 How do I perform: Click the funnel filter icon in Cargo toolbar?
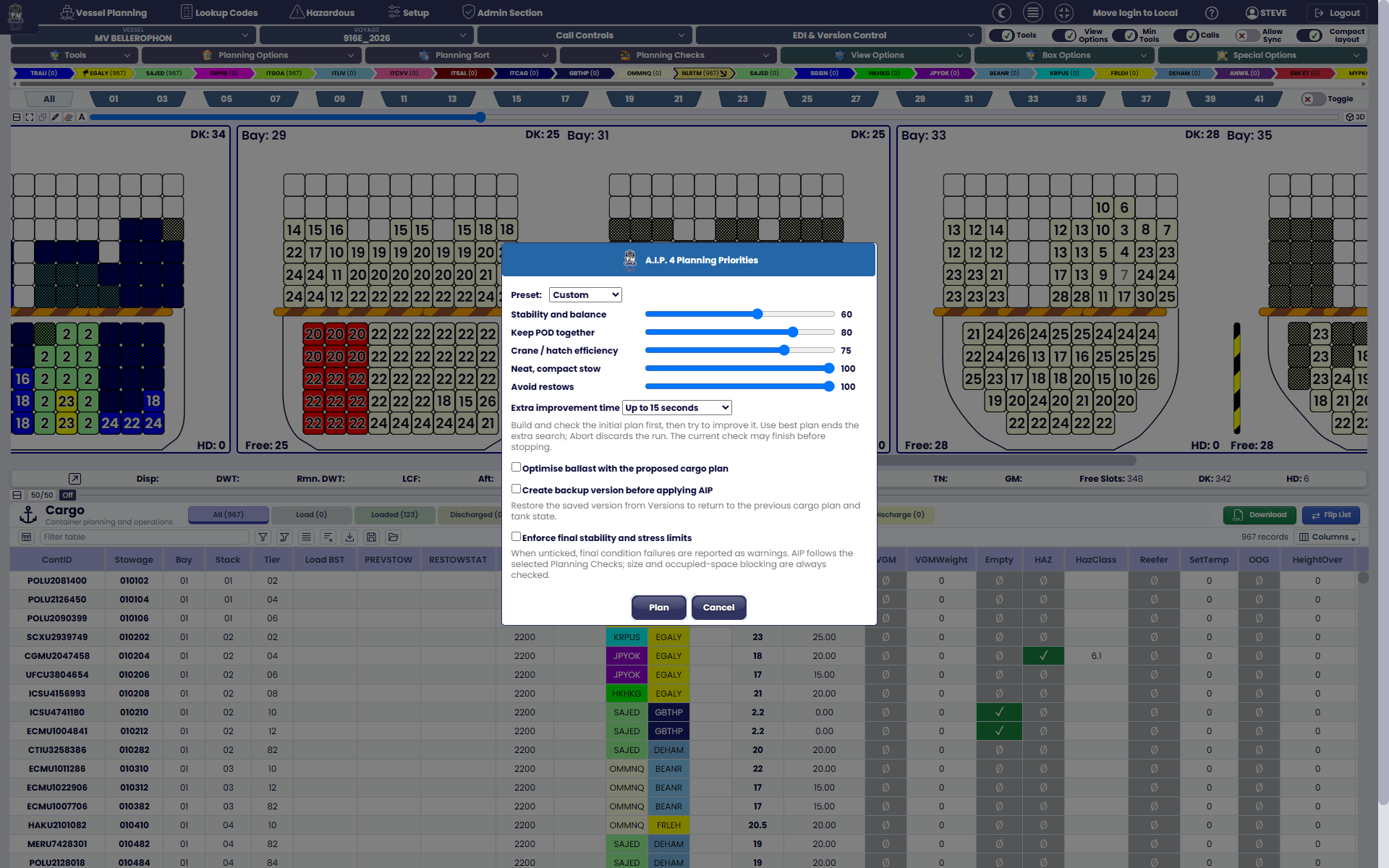(x=263, y=537)
